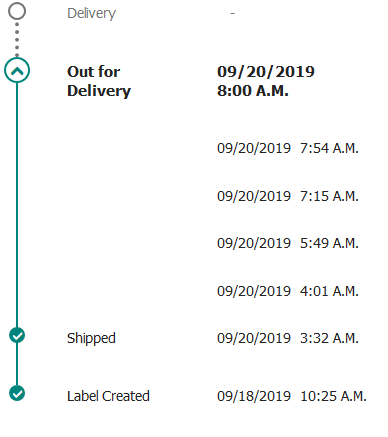Screen dimensions: 388x437
Task: Click the dotted line below Delivery circle
Action: pyautogui.click(x=17, y=39)
